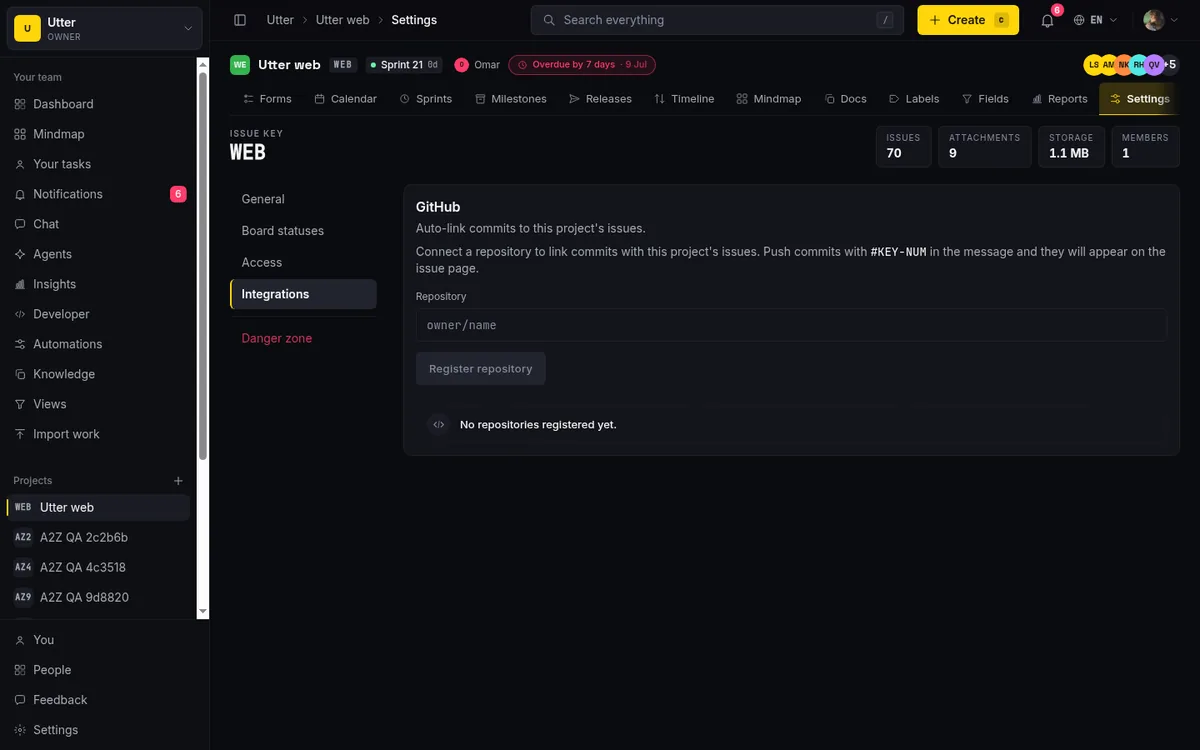Open the Milestones tab
Screen dimensions: 1200x750
pos(511,99)
